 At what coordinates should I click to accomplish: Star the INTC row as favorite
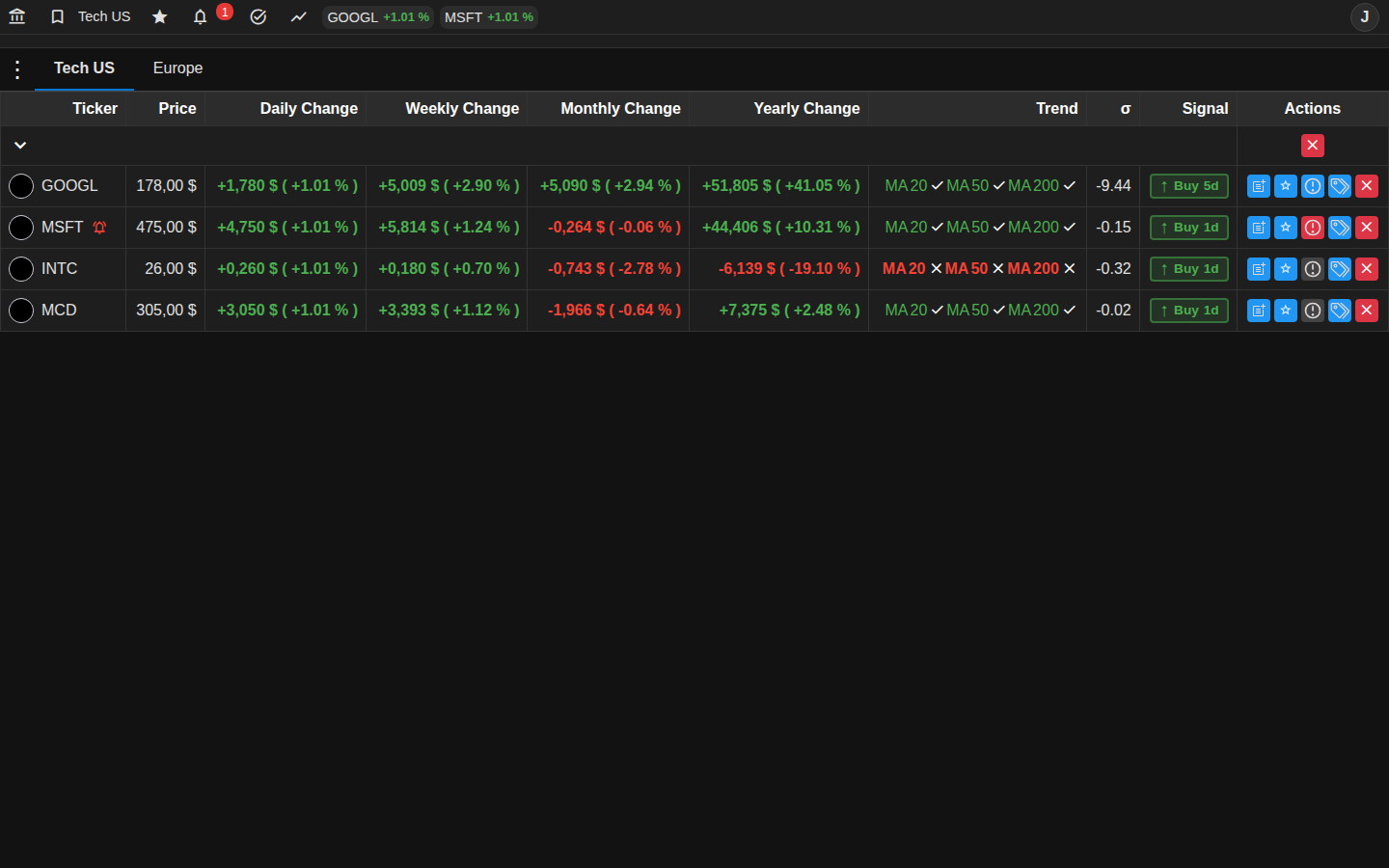(x=1286, y=269)
